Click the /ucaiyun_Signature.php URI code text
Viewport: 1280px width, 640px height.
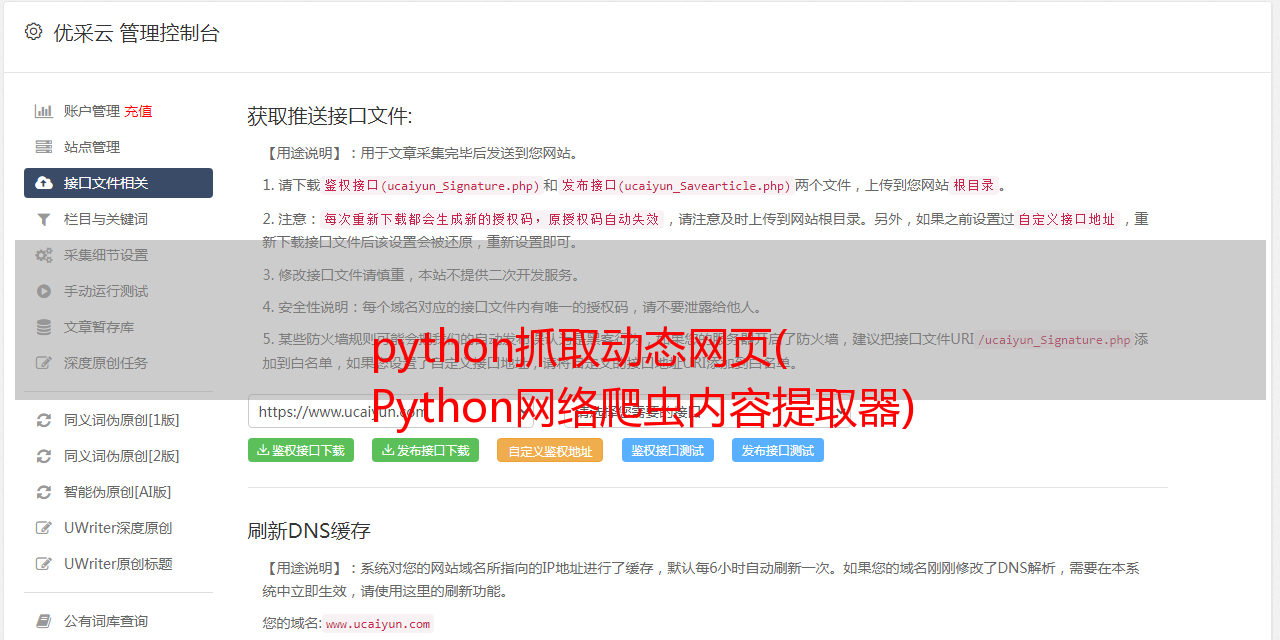[x=1054, y=340]
